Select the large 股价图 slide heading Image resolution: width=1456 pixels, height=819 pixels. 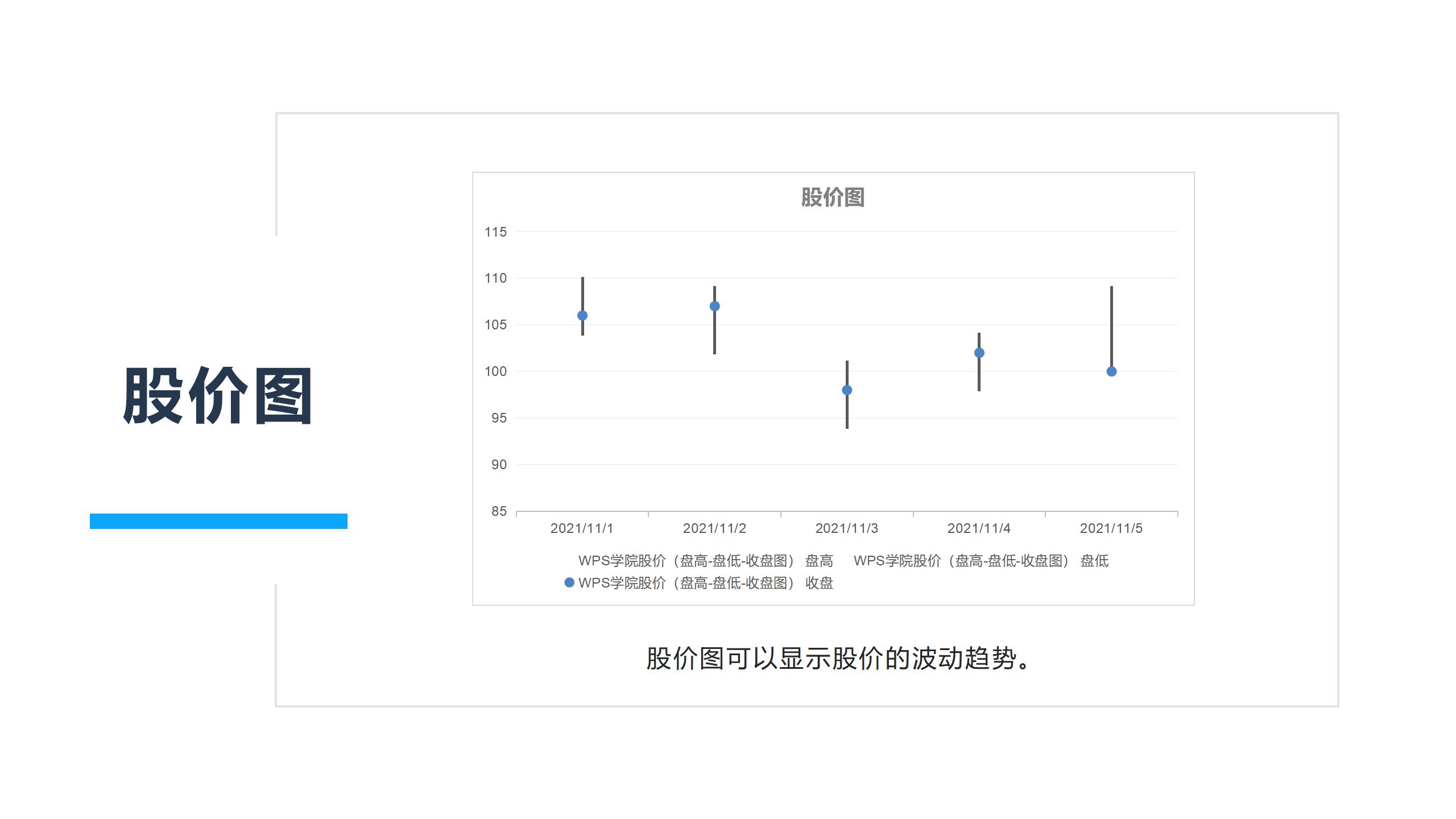pyautogui.click(x=218, y=396)
